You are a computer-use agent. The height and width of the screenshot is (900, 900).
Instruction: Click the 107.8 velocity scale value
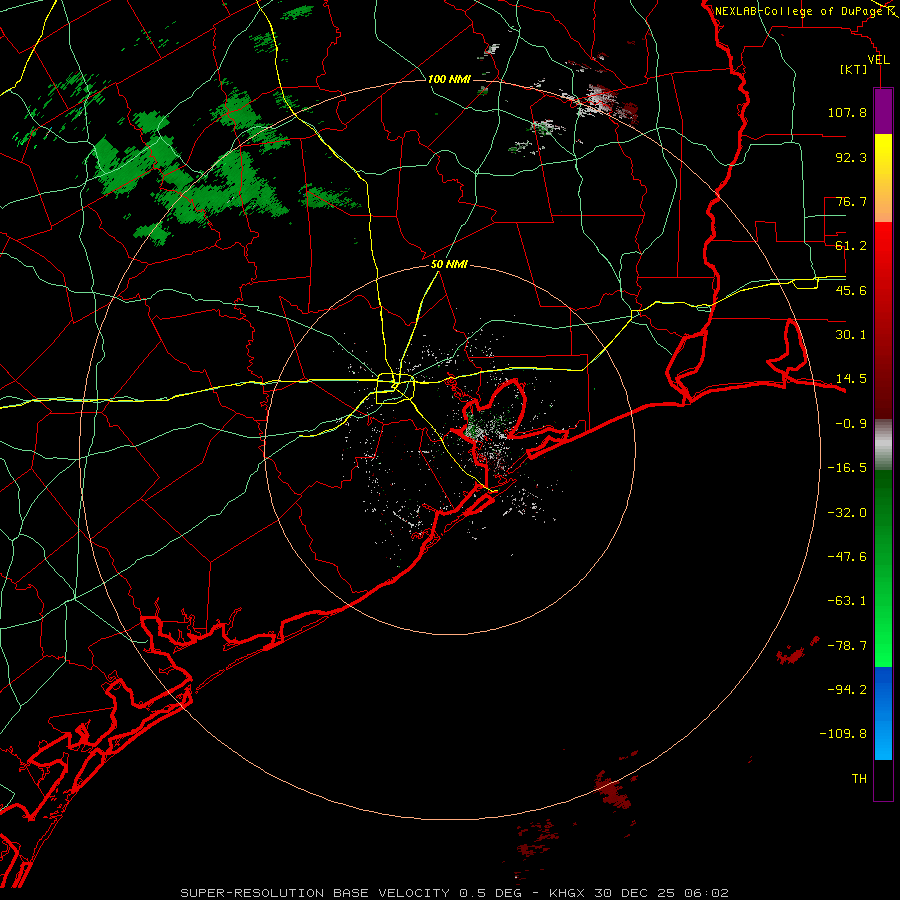[x=847, y=112]
